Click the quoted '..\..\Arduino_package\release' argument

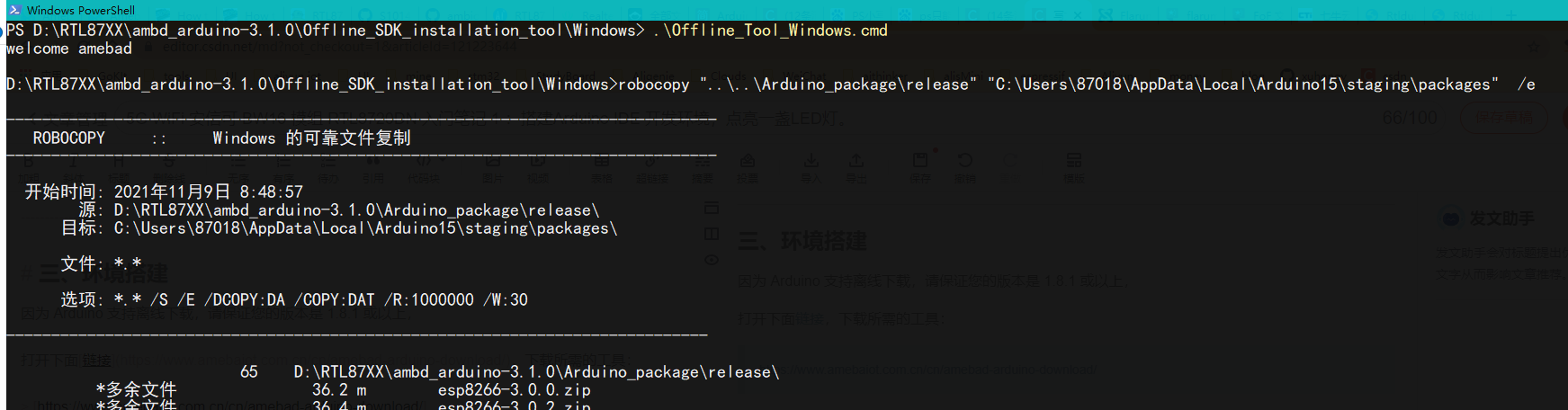[838, 85]
